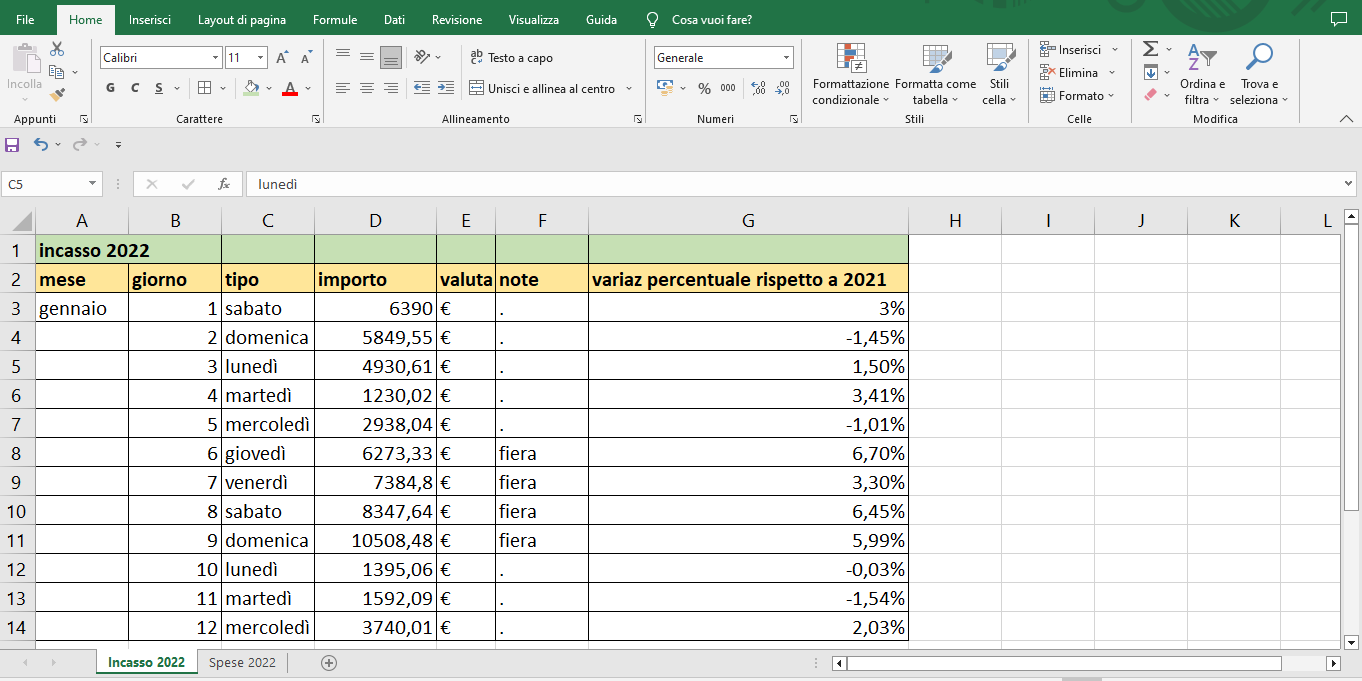The width and height of the screenshot is (1362, 681).
Task: Switch to the Spese 2022 sheet tab
Action: 242,662
